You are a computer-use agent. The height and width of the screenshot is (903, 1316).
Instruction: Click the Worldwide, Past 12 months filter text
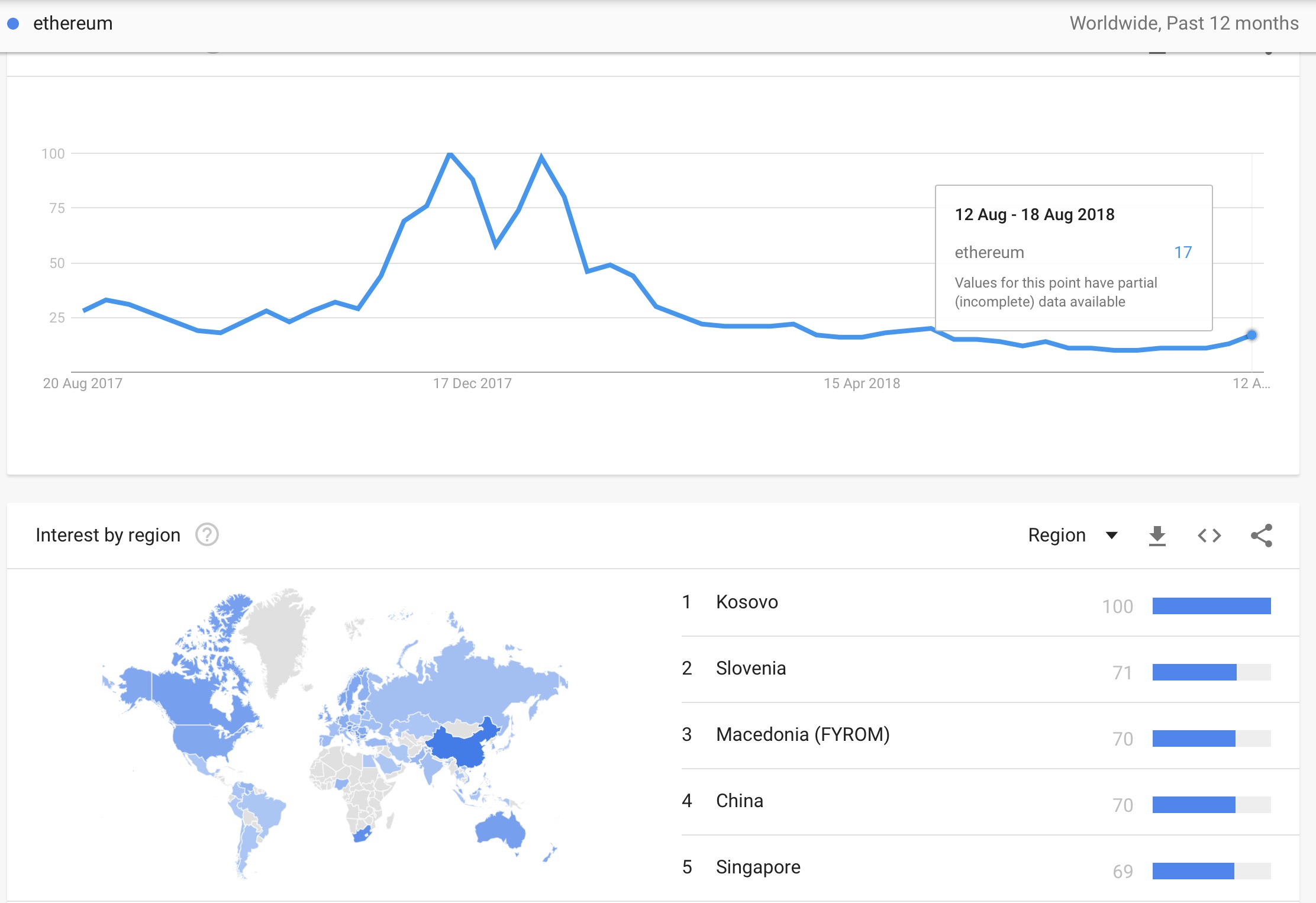click(1183, 24)
